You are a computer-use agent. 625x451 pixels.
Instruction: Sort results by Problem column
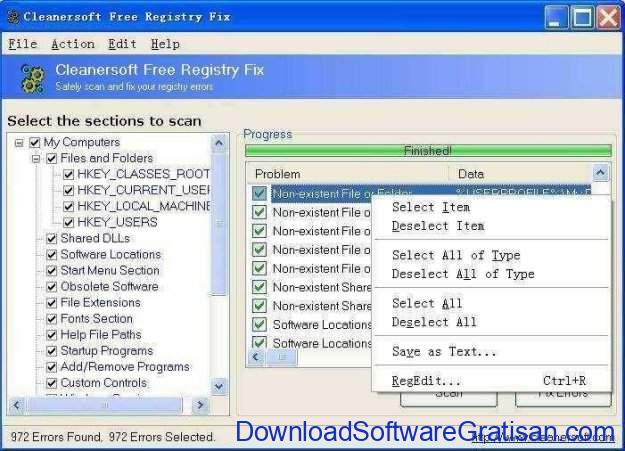pos(348,174)
